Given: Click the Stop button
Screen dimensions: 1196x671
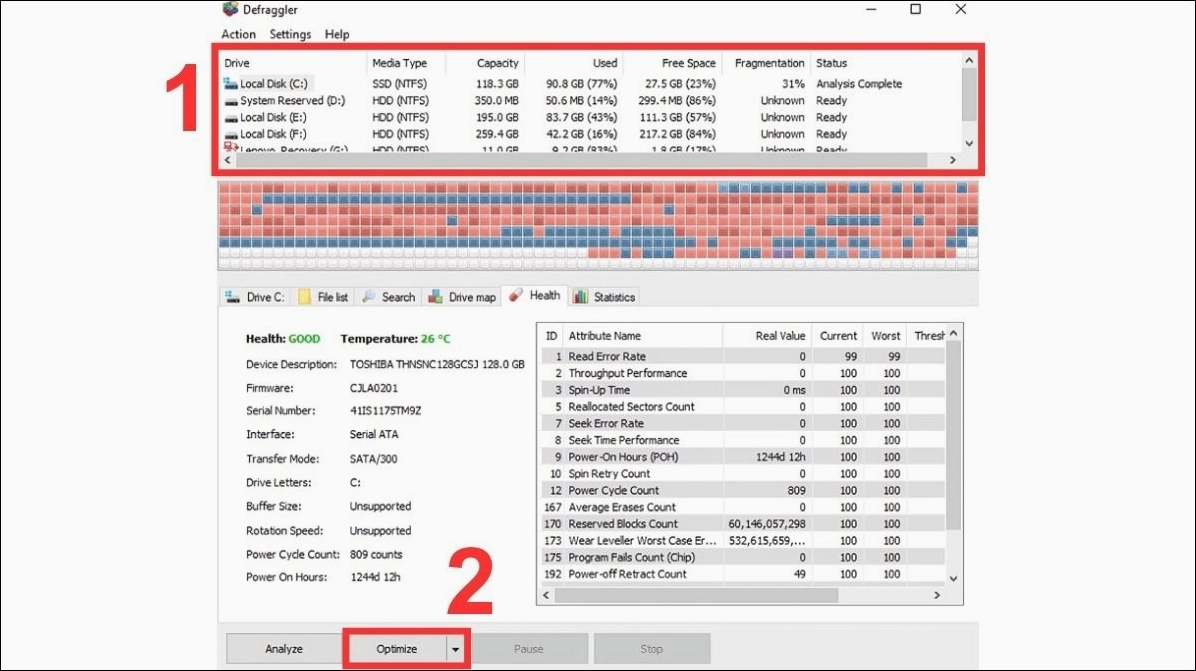Looking at the screenshot, I should pyautogui.click(x=651, y=649).
